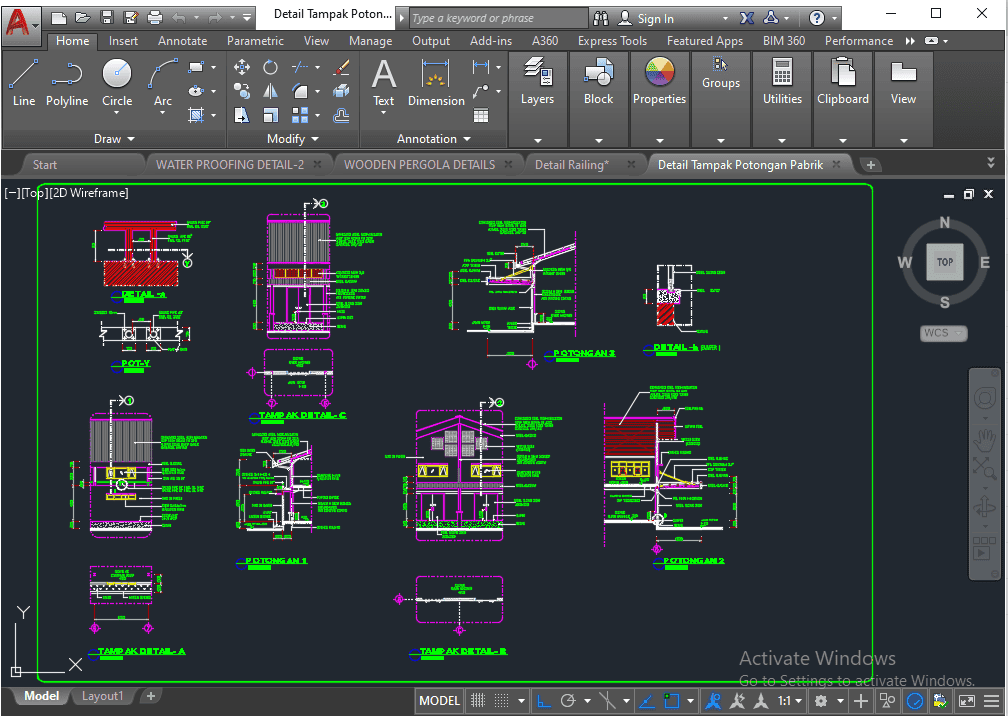The image size is (1008, 716).
Task: Switch to the Annotate ribbon tab
Action: pyautogui.click(x=182, y=41)
